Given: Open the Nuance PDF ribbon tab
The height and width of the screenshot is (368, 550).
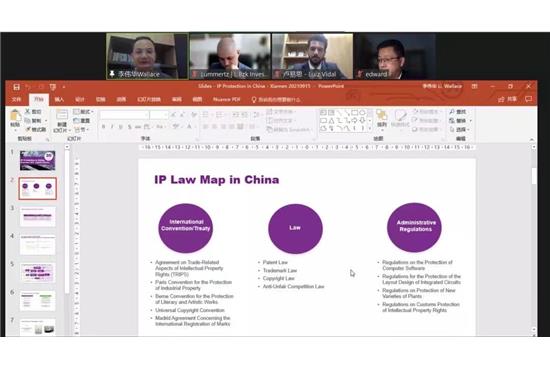Looking at the screenshot, I should click(x=227, y=100).
